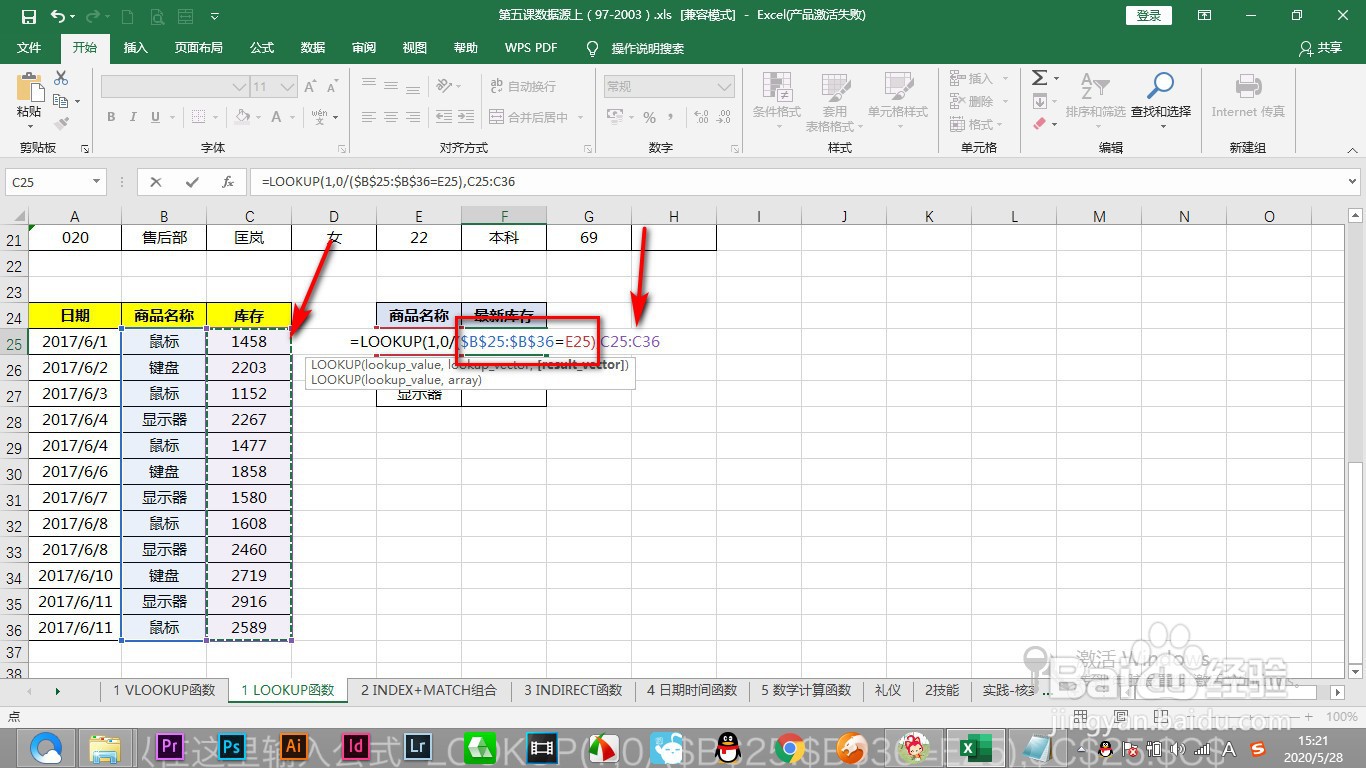The image size is (1366, 768).
Task: Open the Merge and Center (合并后居中) dropdown arrow
Action: coord(578,117)
